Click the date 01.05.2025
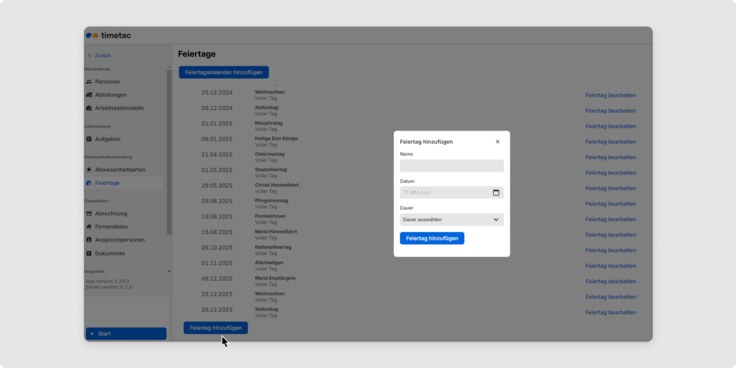 [217, 170]
